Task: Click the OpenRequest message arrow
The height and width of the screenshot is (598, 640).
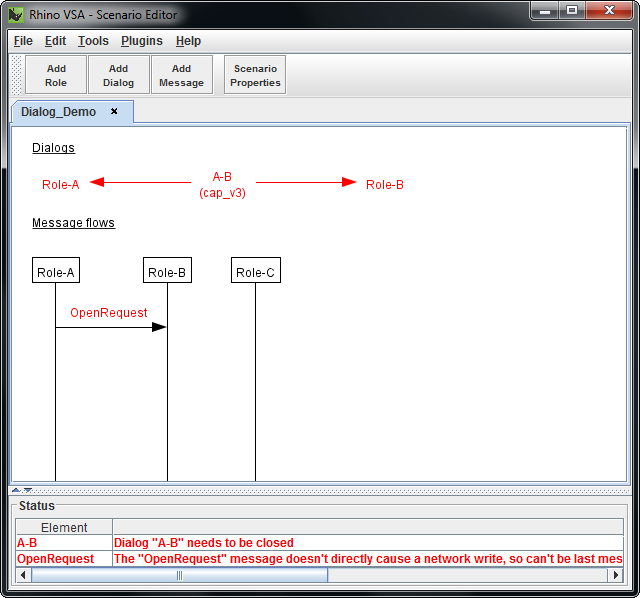Action: pos(111,327)
